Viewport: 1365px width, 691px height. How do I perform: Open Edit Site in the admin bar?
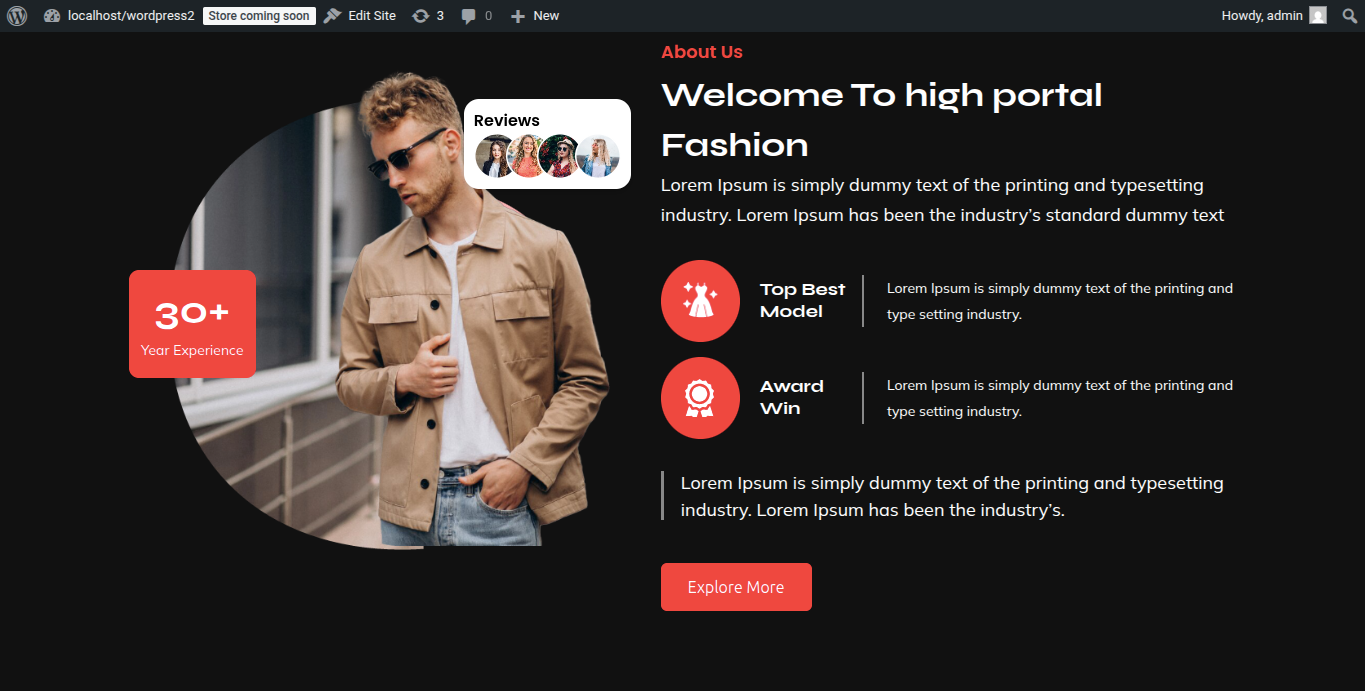click(360, 16)
